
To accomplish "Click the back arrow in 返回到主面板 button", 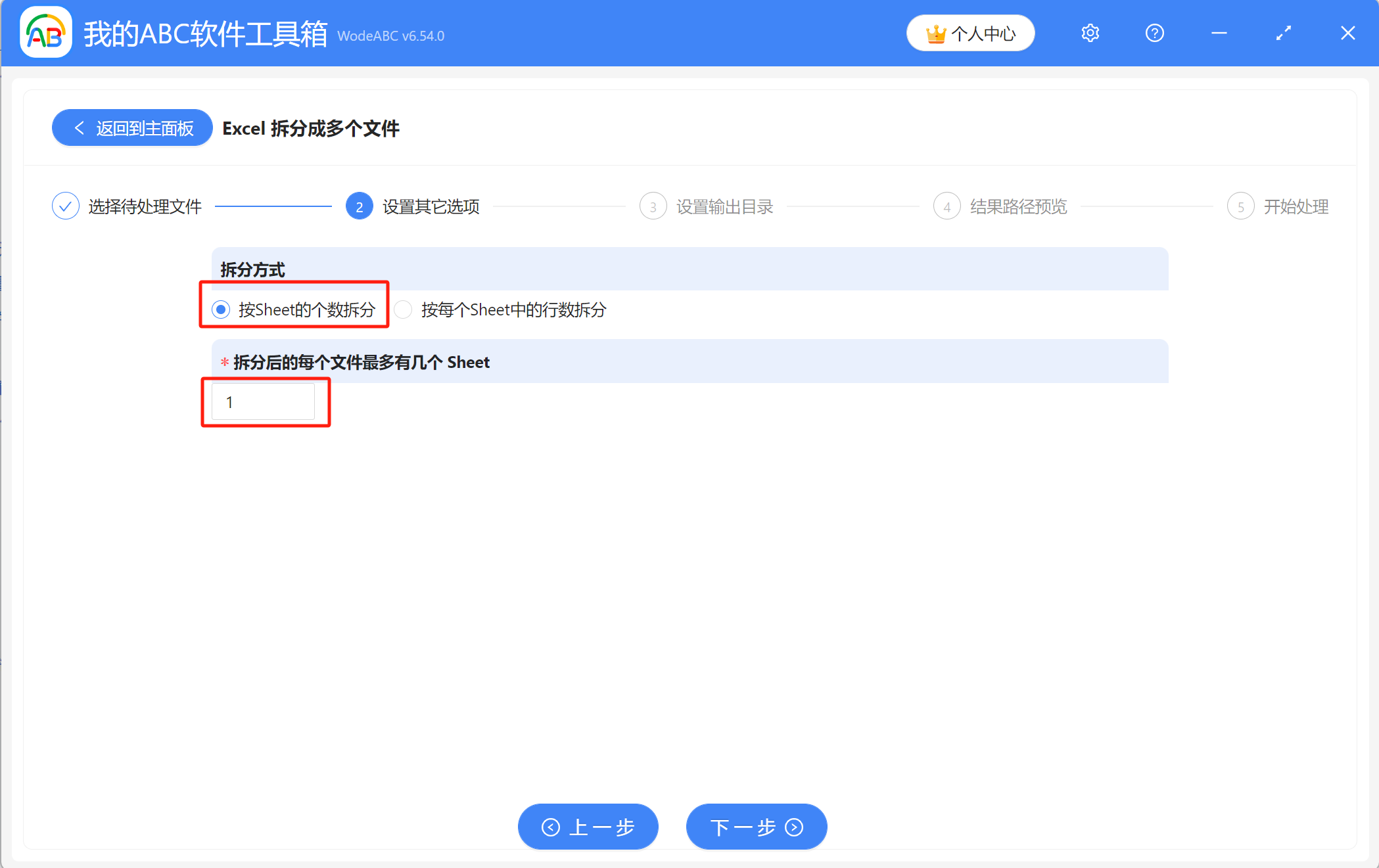I will click(79, 127).
